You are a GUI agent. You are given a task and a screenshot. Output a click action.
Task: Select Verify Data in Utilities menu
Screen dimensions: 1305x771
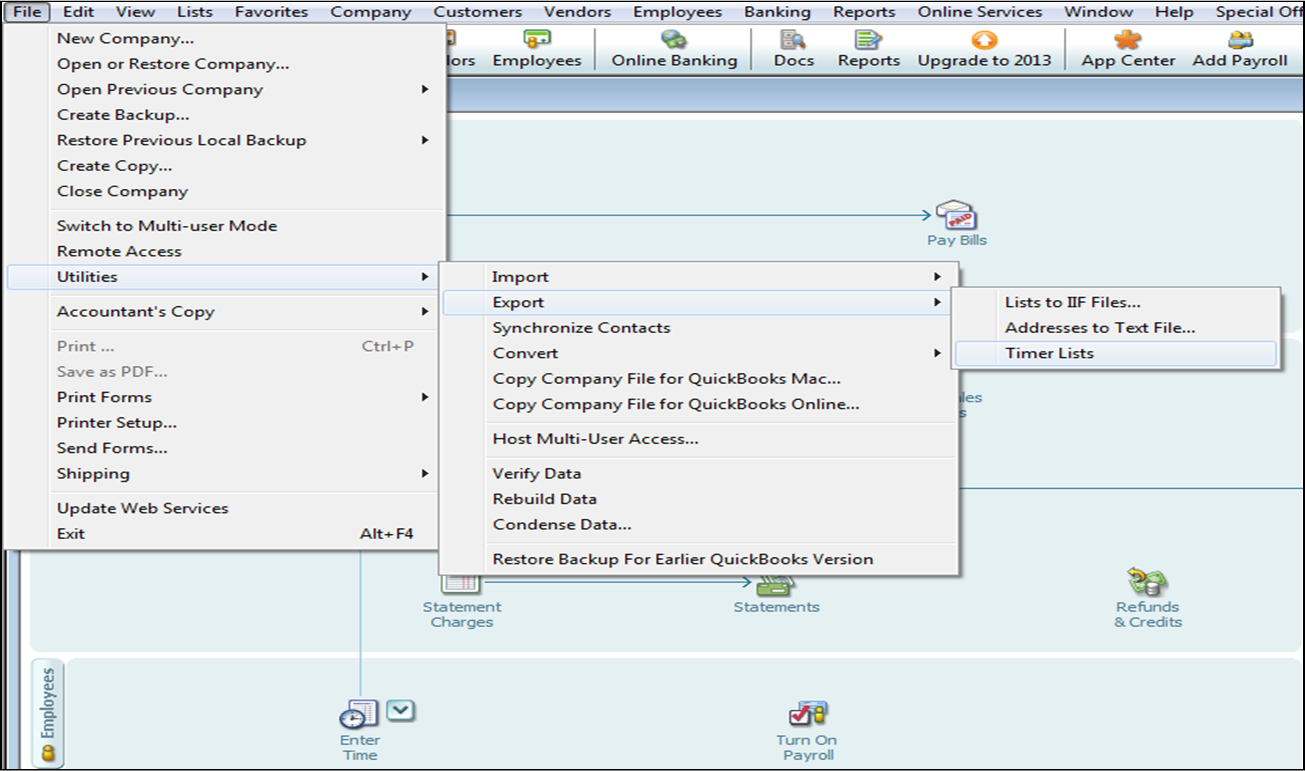(x=537, y=473)
